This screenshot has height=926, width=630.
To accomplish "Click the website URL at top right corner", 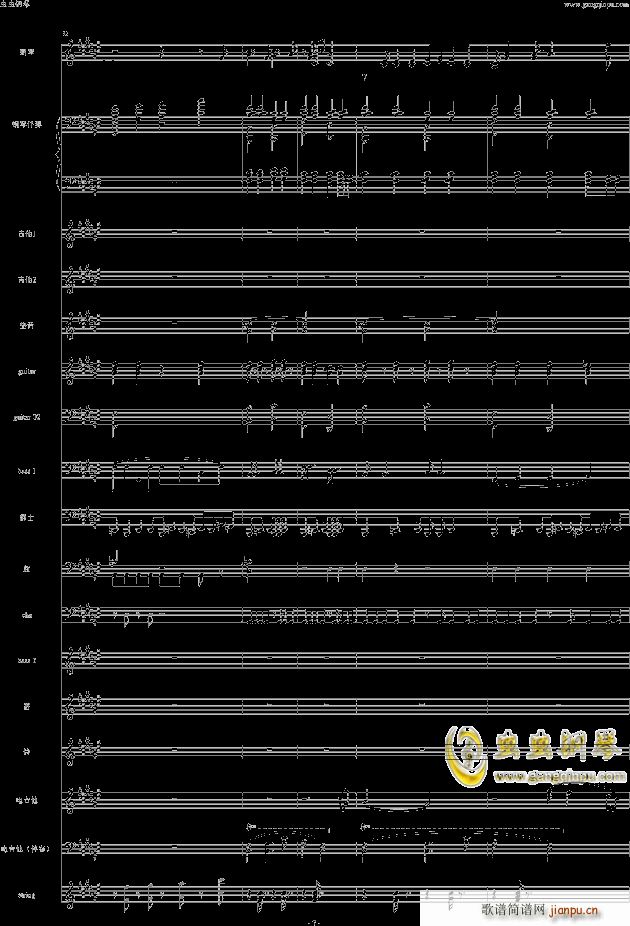I will [x=593, y=5].
